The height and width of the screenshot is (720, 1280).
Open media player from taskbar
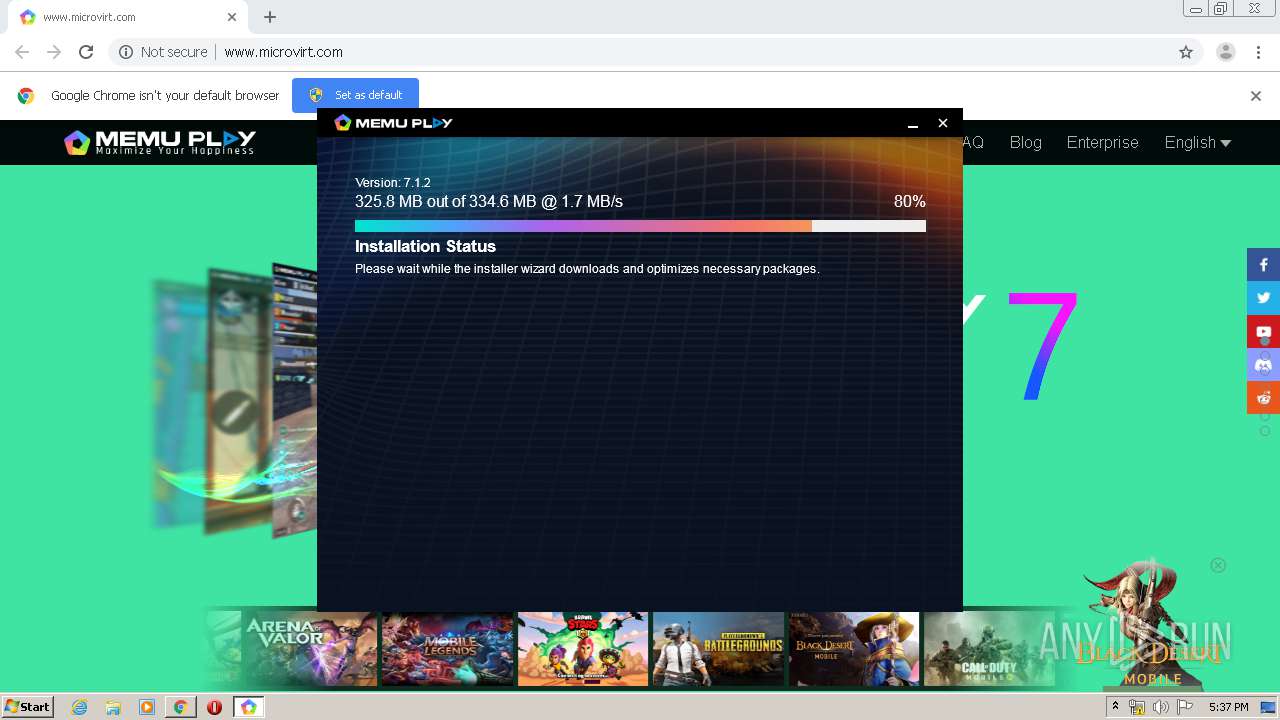click(147, 707)
